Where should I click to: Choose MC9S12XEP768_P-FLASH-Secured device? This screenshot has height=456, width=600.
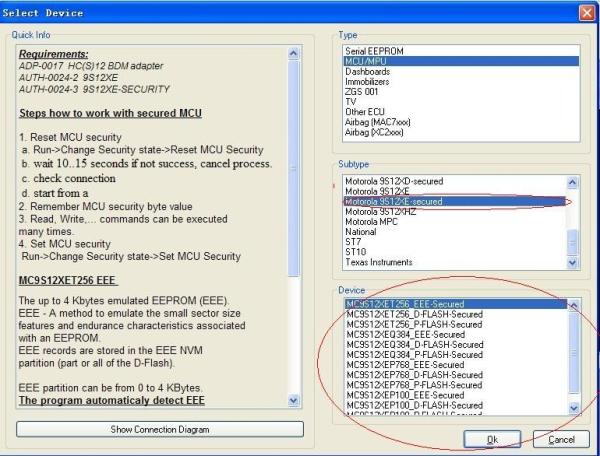455,385
